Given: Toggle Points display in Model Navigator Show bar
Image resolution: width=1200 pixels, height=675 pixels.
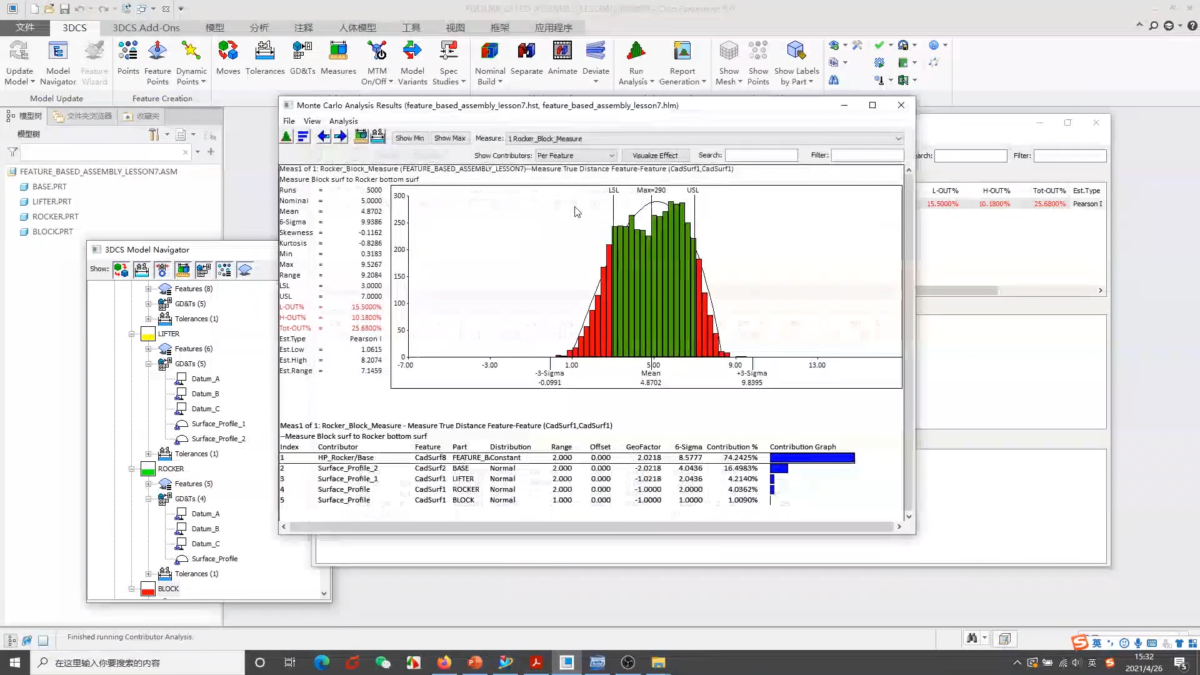Looking at the screenshot, I should [224, 269].
